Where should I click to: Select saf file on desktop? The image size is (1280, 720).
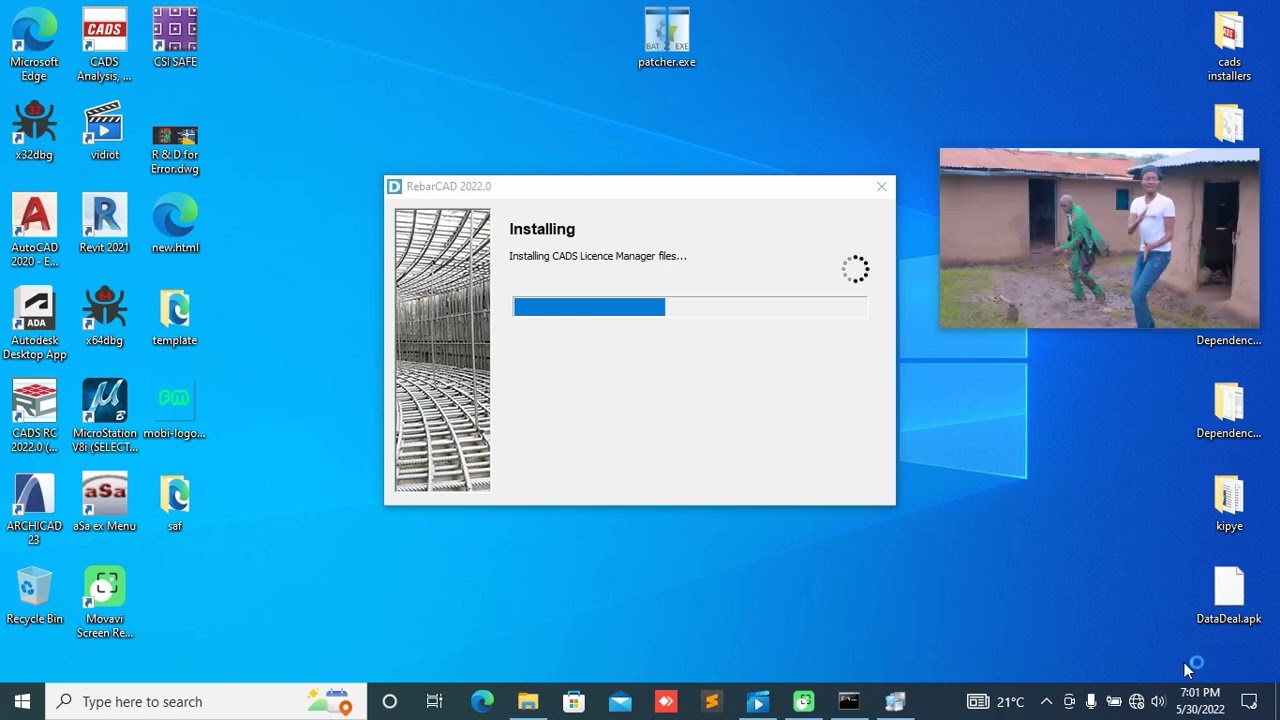click(x=175, y=502)
